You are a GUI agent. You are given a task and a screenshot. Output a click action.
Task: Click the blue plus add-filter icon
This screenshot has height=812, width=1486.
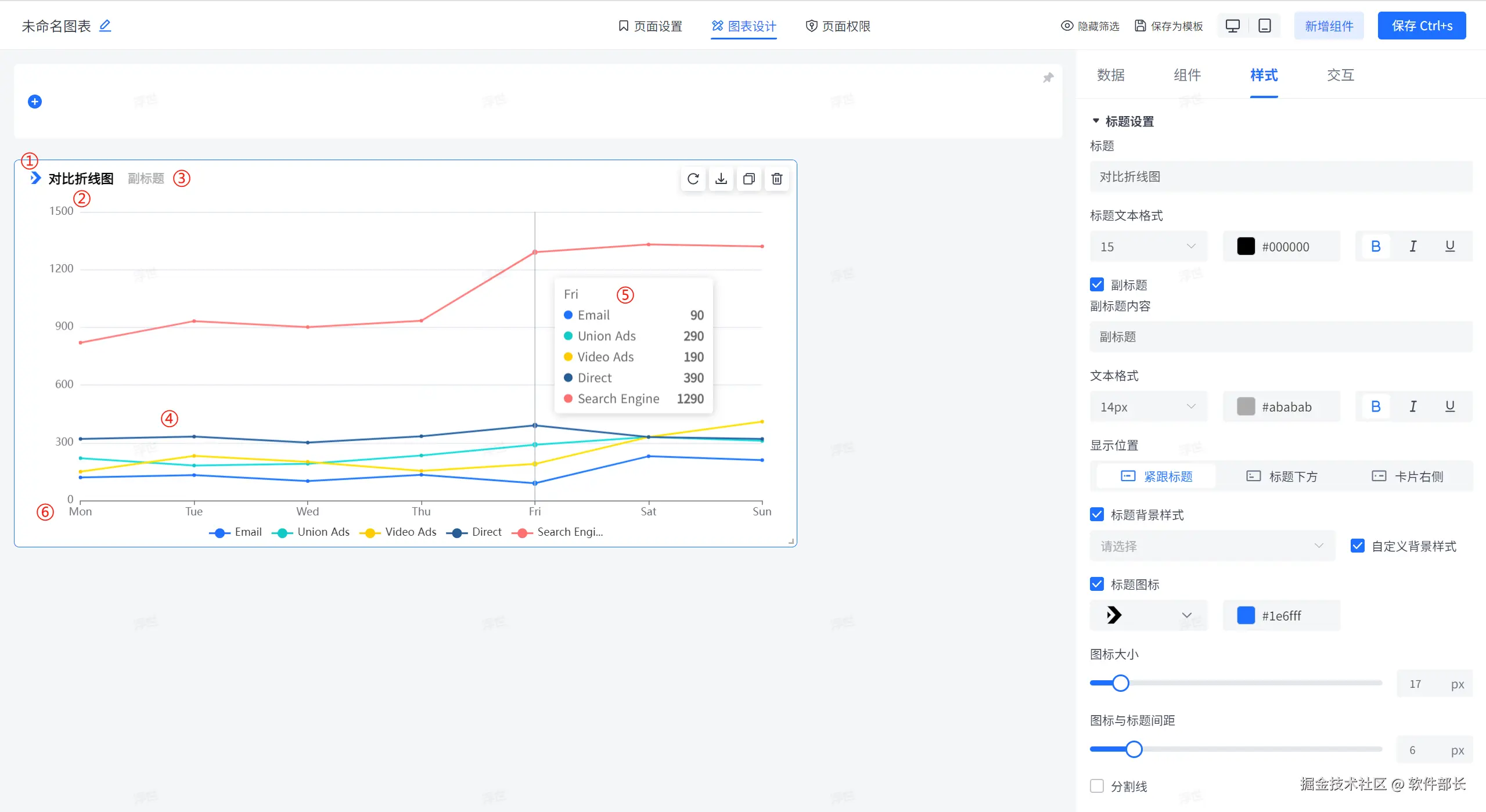(x=35, y=102)
